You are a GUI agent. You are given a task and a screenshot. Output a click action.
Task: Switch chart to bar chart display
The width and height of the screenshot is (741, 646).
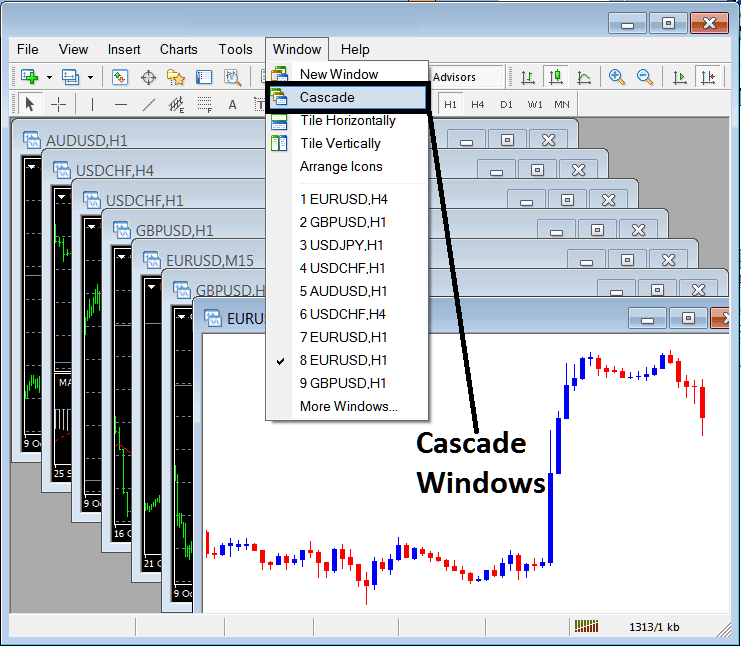coord(524,77)
